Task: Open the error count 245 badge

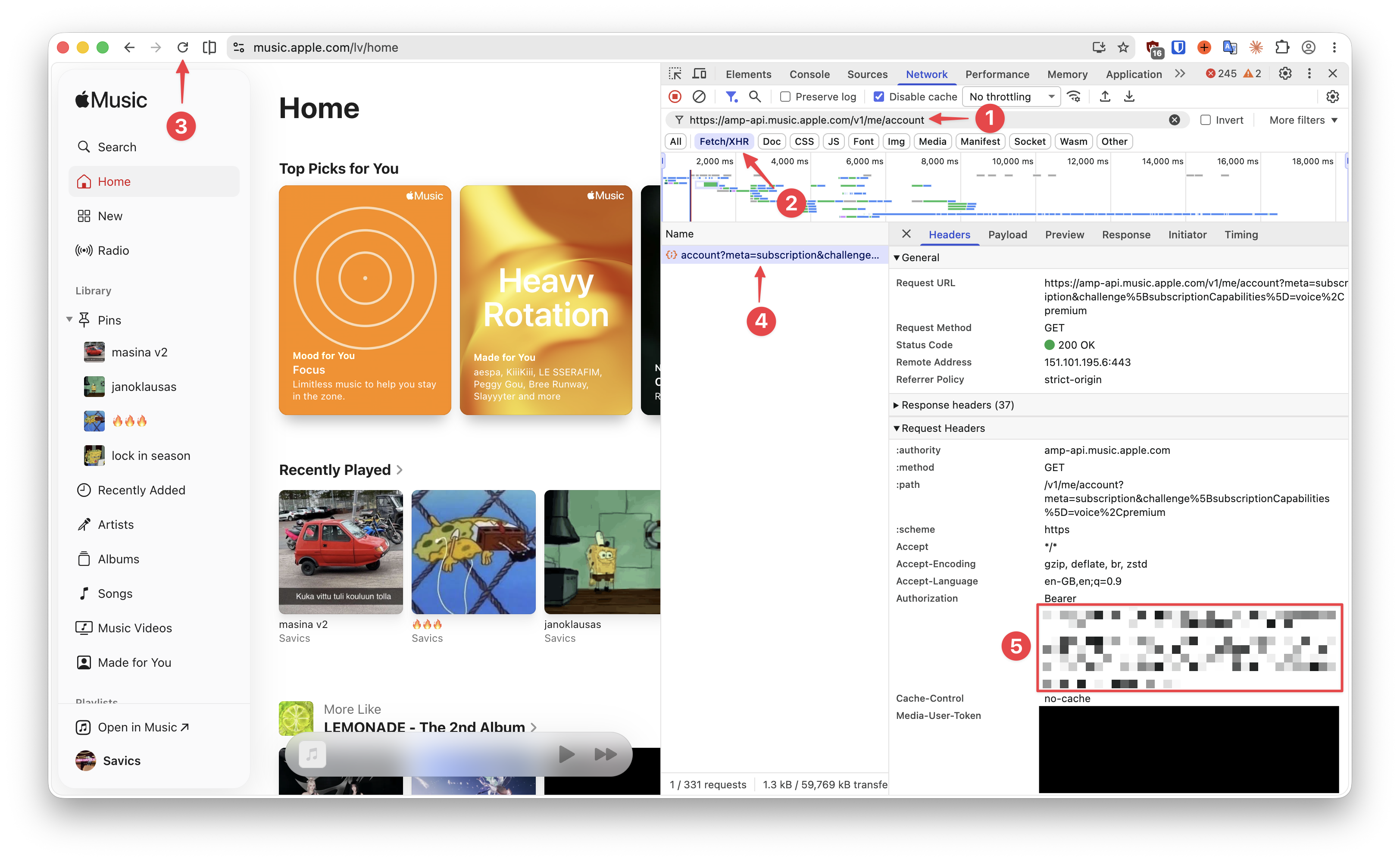Action: [x=1222, y=74]
